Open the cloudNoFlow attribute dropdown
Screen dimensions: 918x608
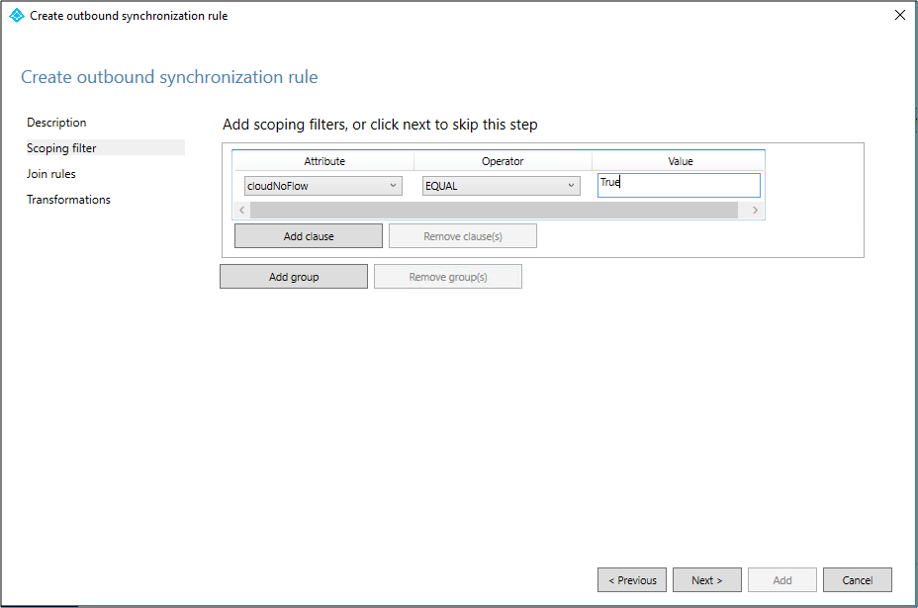coord(323,186)
